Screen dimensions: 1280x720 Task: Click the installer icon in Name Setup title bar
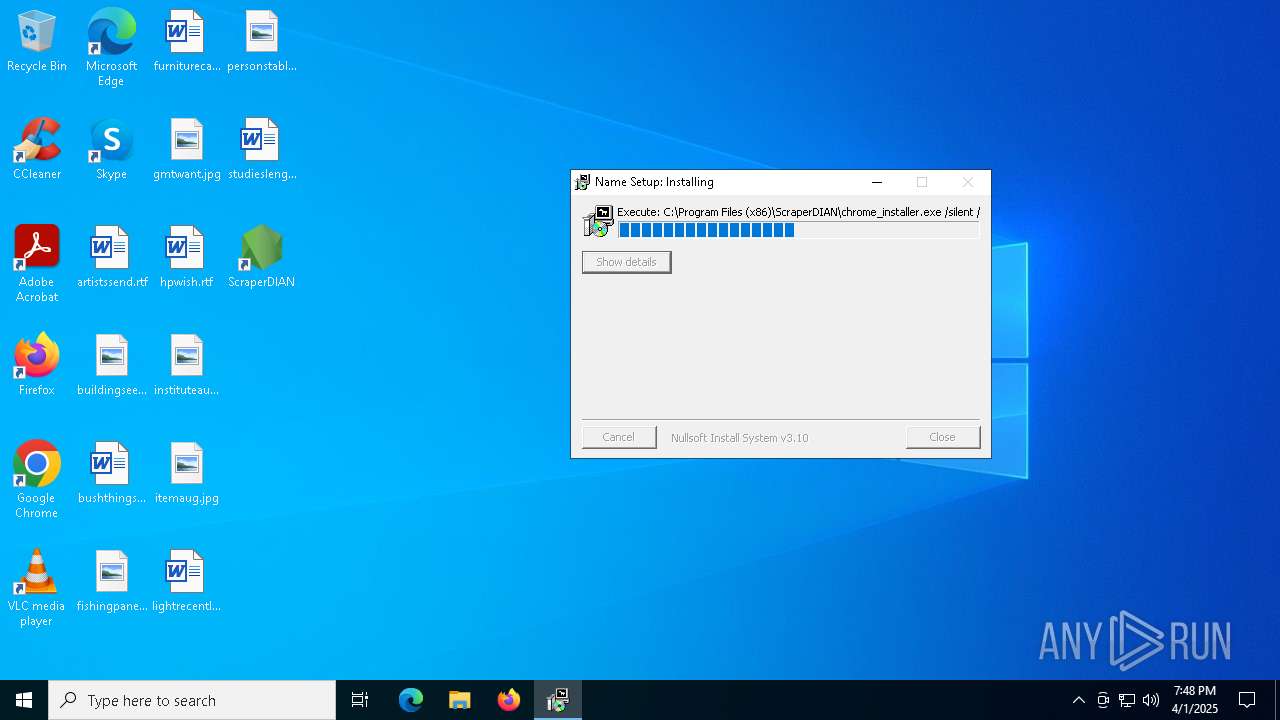coord(582,182)
